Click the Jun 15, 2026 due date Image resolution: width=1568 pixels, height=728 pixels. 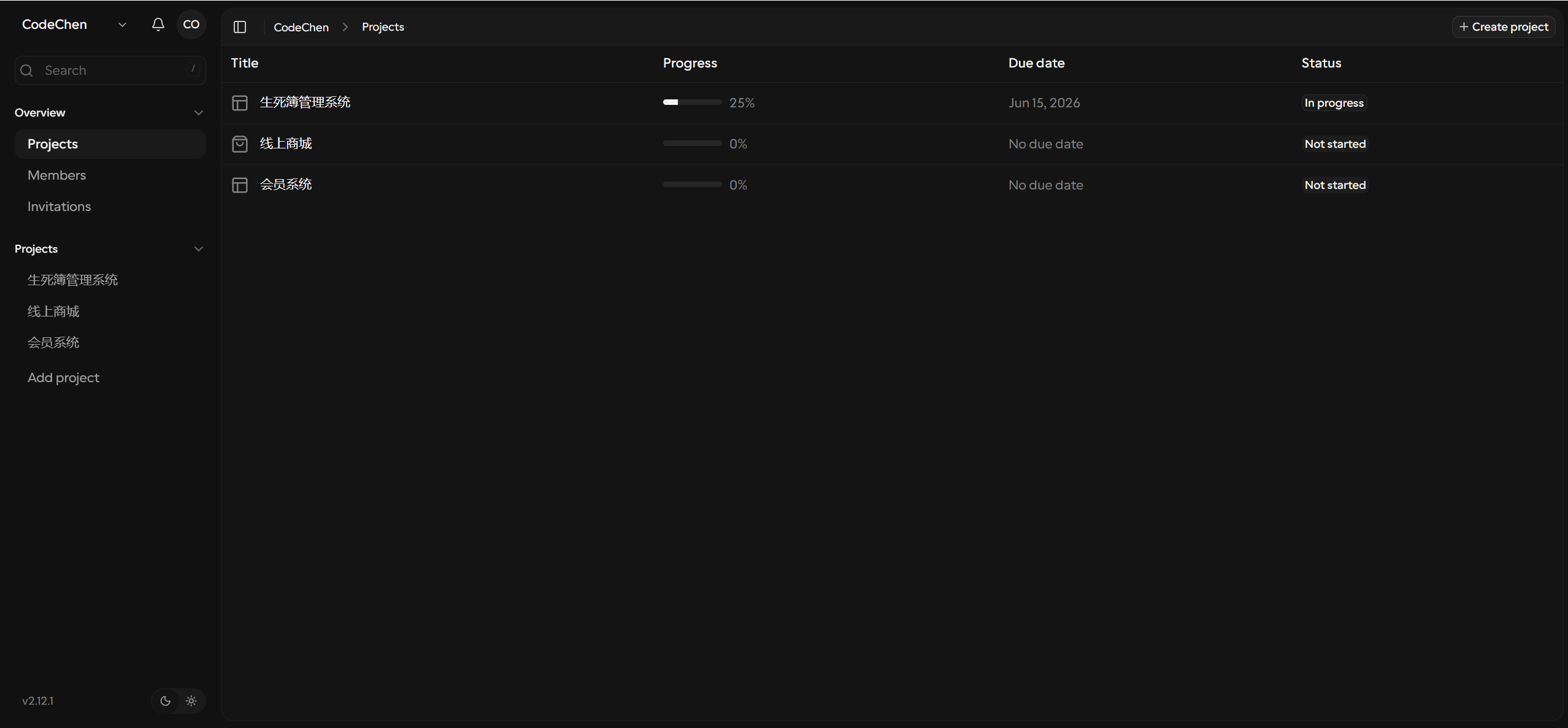click(1044, 103)
